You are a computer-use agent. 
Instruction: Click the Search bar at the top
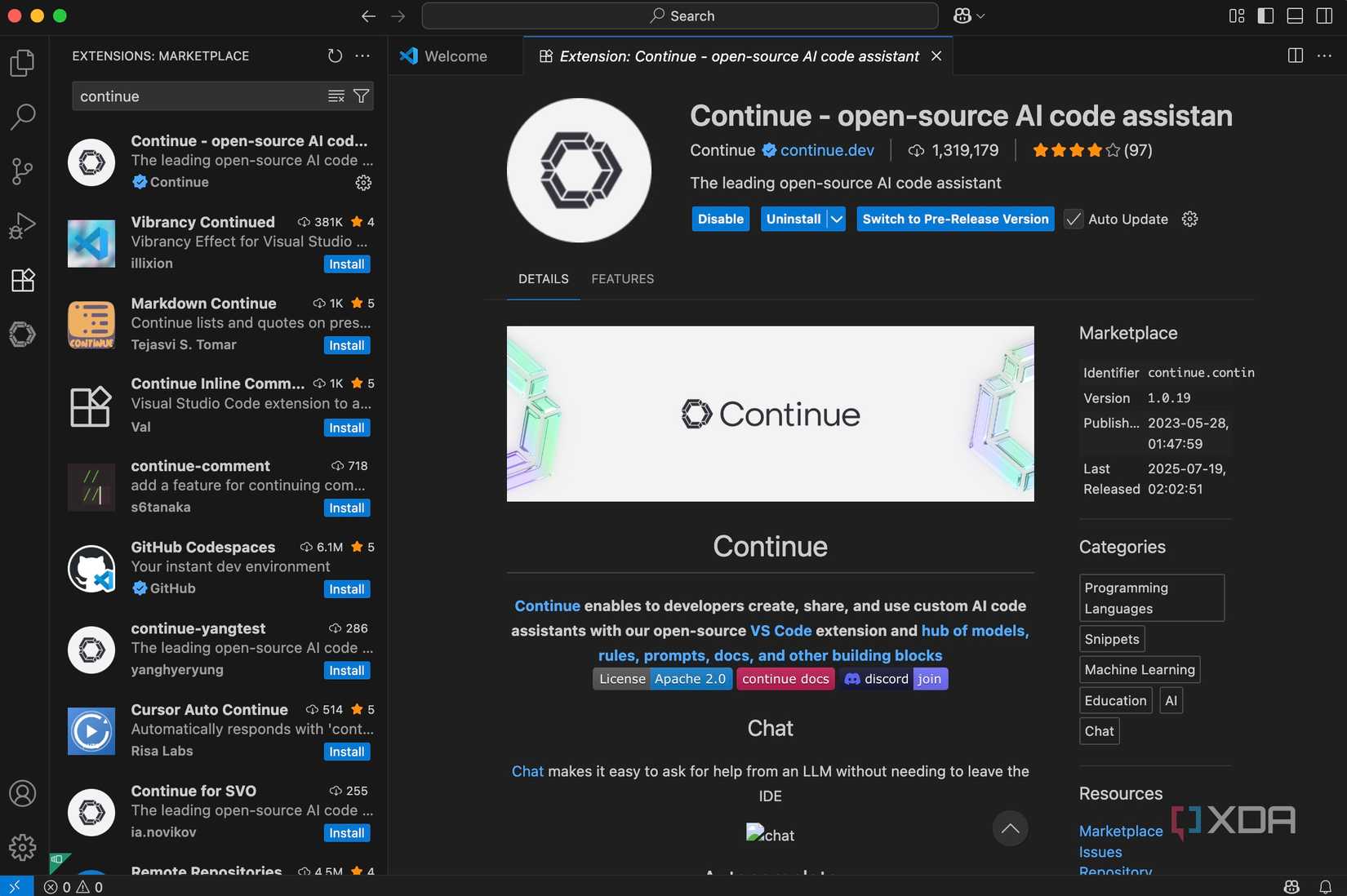pos(680,16)
